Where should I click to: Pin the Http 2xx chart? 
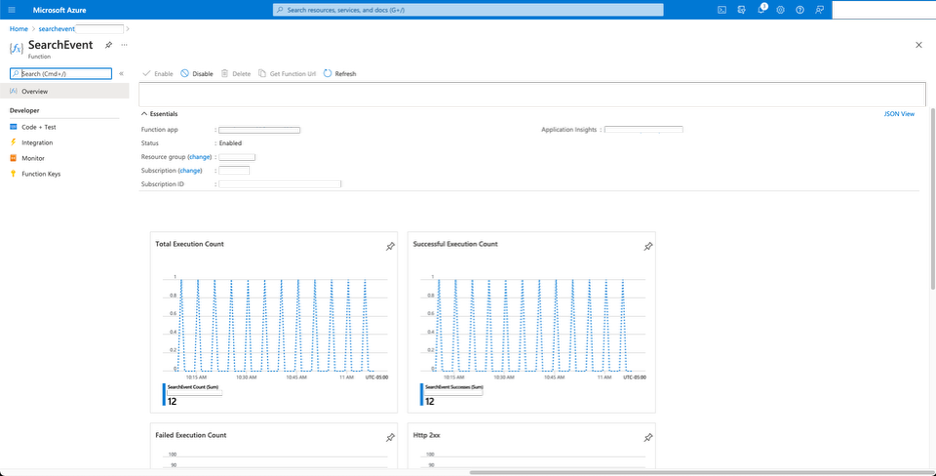[x=648, y=438]
